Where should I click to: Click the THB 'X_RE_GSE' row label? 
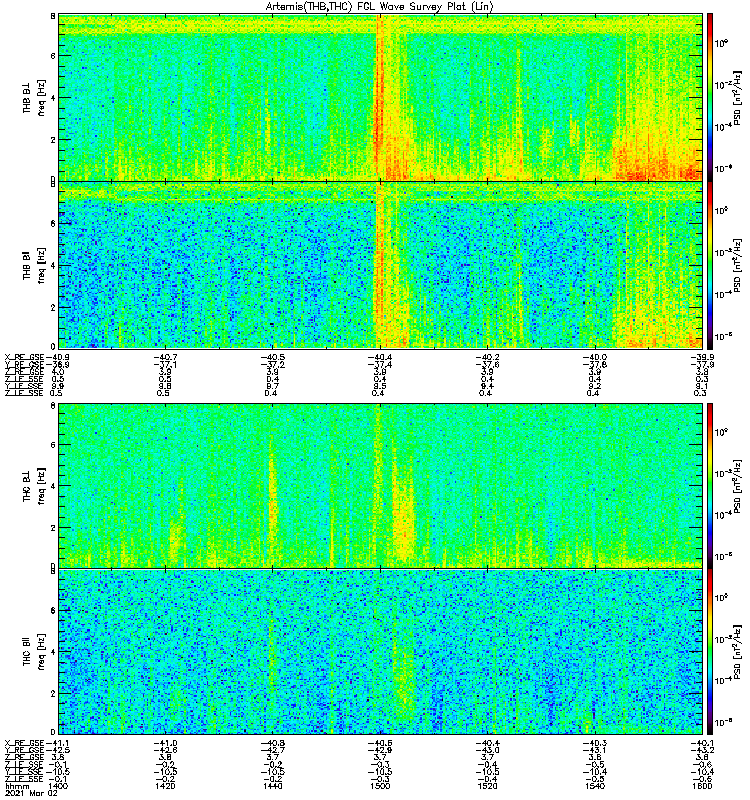24,357
